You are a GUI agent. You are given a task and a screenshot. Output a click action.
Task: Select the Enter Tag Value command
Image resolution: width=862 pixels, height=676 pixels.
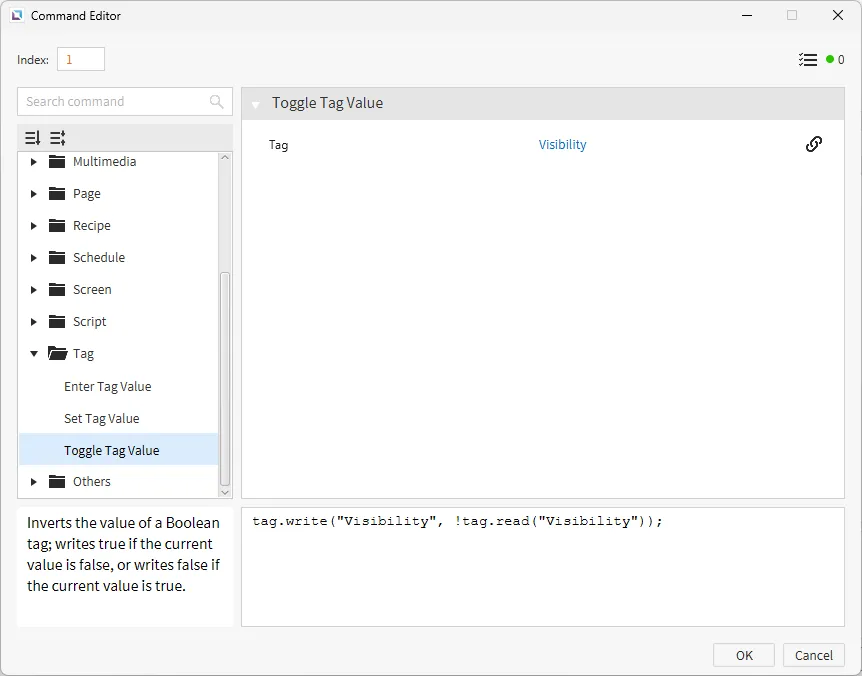[108, 387]
